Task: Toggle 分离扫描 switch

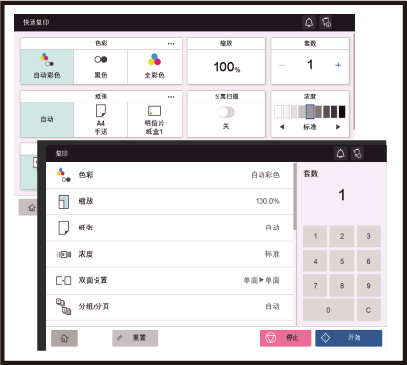Action: pyautogui.click(x=226, y=112)
